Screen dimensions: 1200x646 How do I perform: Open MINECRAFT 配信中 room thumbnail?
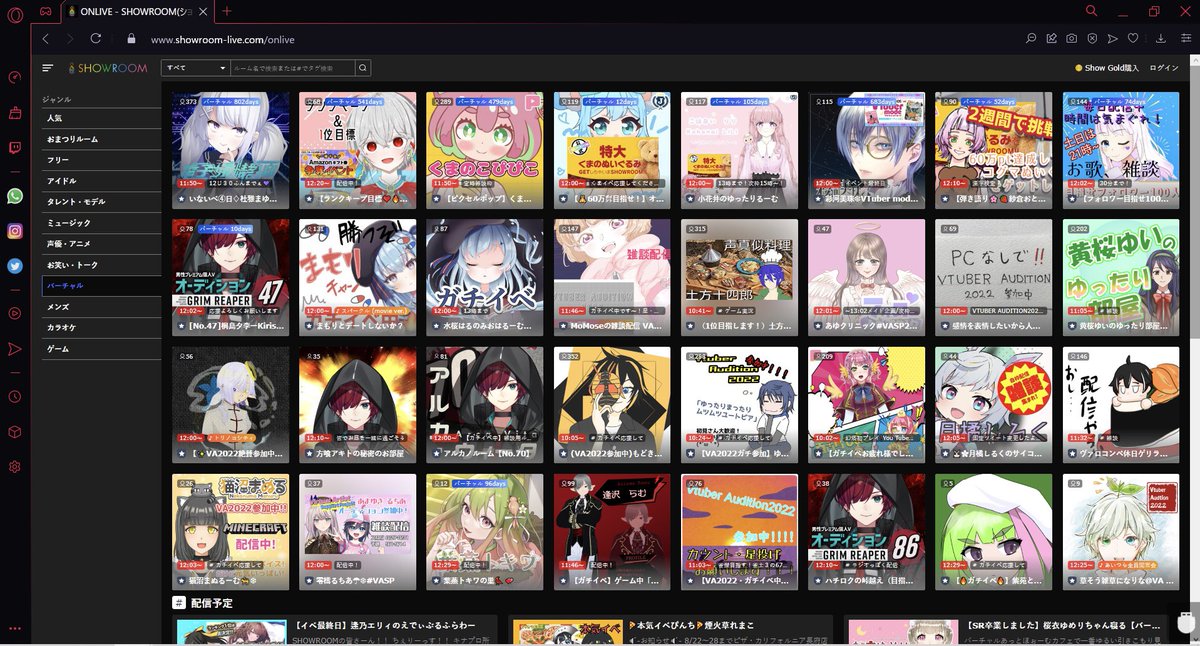click(x=231, y=531)
